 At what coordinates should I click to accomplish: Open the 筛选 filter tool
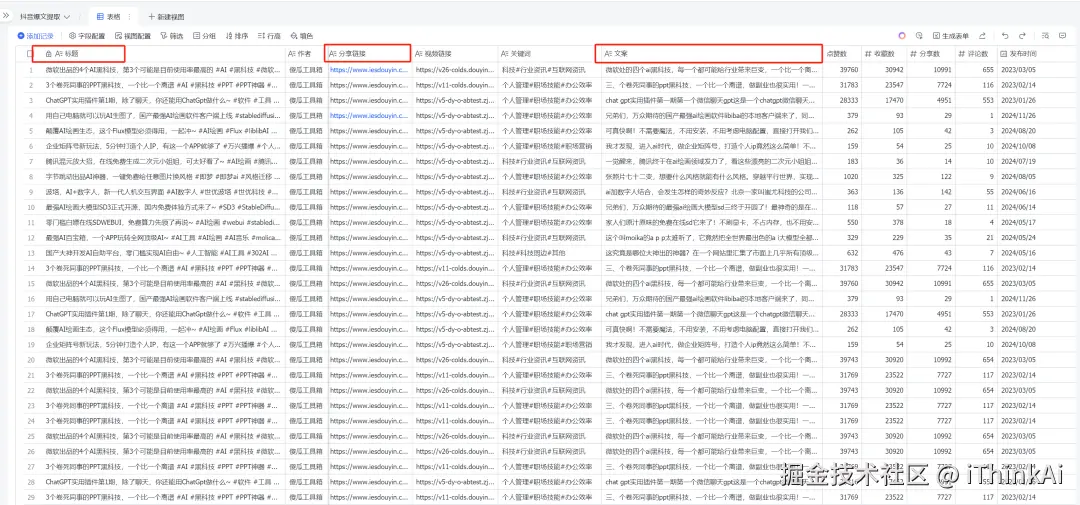(x=172, y=36)
